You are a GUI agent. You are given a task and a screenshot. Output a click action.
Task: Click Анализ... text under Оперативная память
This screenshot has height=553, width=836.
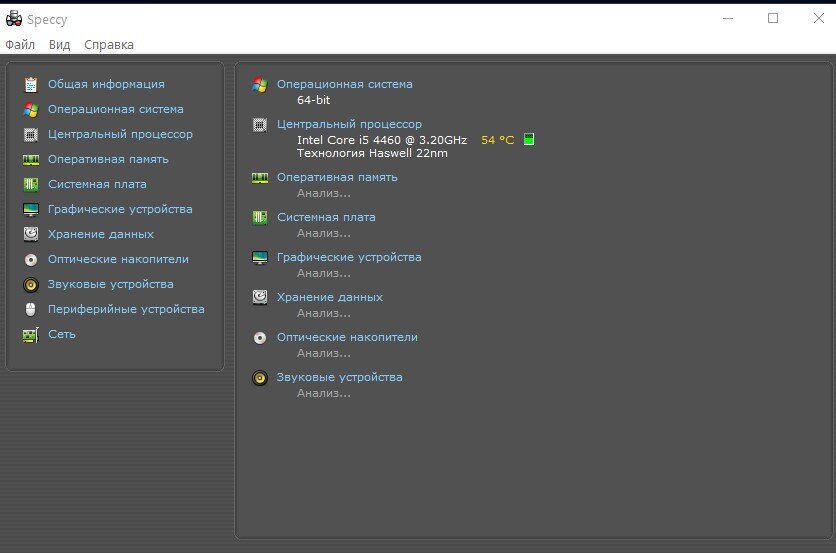point(324,194)
